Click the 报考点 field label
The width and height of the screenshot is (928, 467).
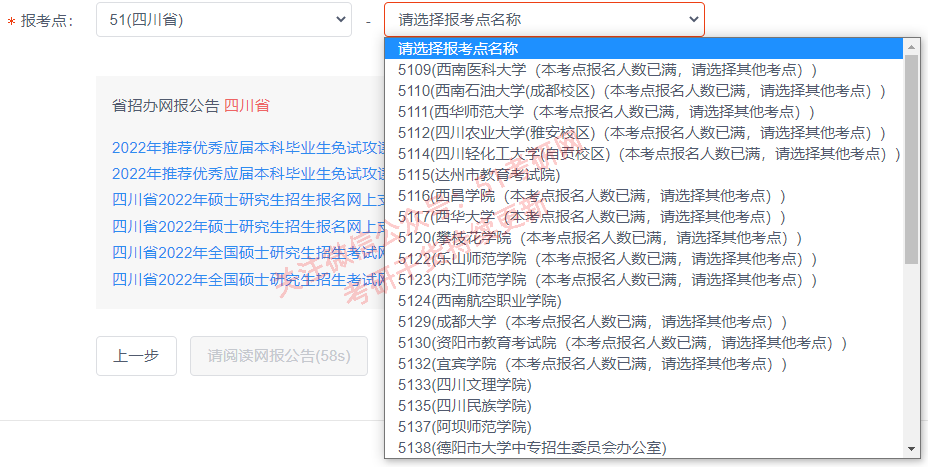pyautogui.click(x=47, y=21)
